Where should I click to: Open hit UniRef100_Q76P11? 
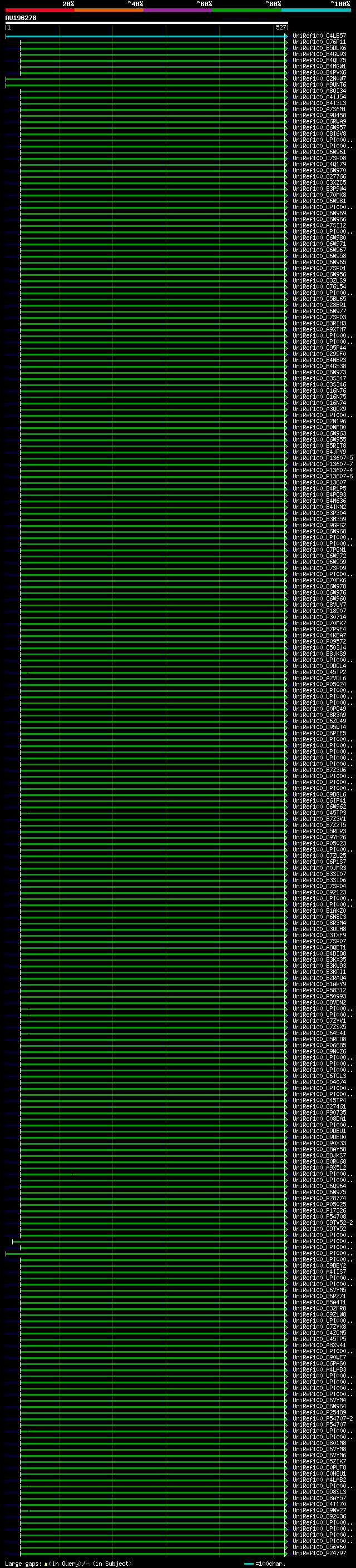[x=319, y=42]
